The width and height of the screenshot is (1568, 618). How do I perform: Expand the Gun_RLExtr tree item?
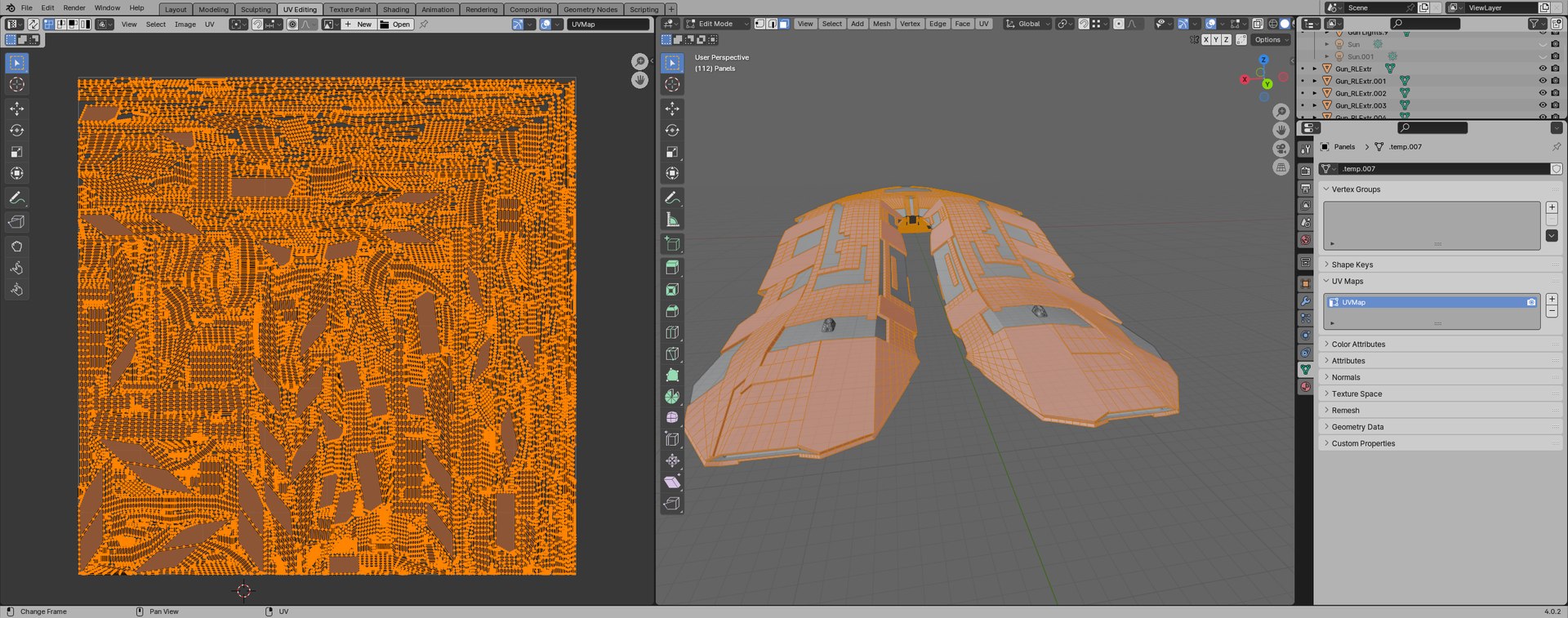pyautogui.click(x=1315, y=69)
